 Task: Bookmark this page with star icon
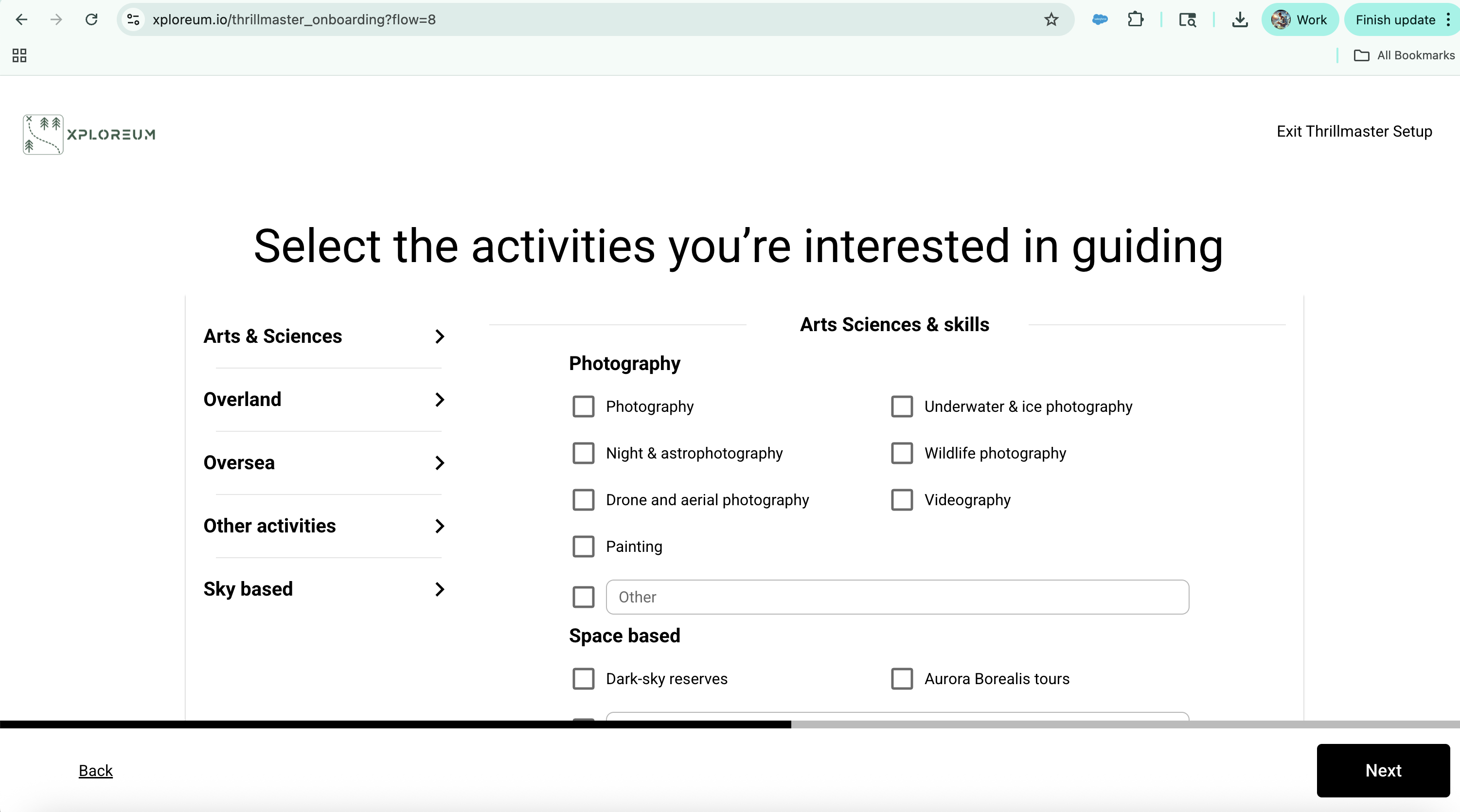pos(1051,20)
